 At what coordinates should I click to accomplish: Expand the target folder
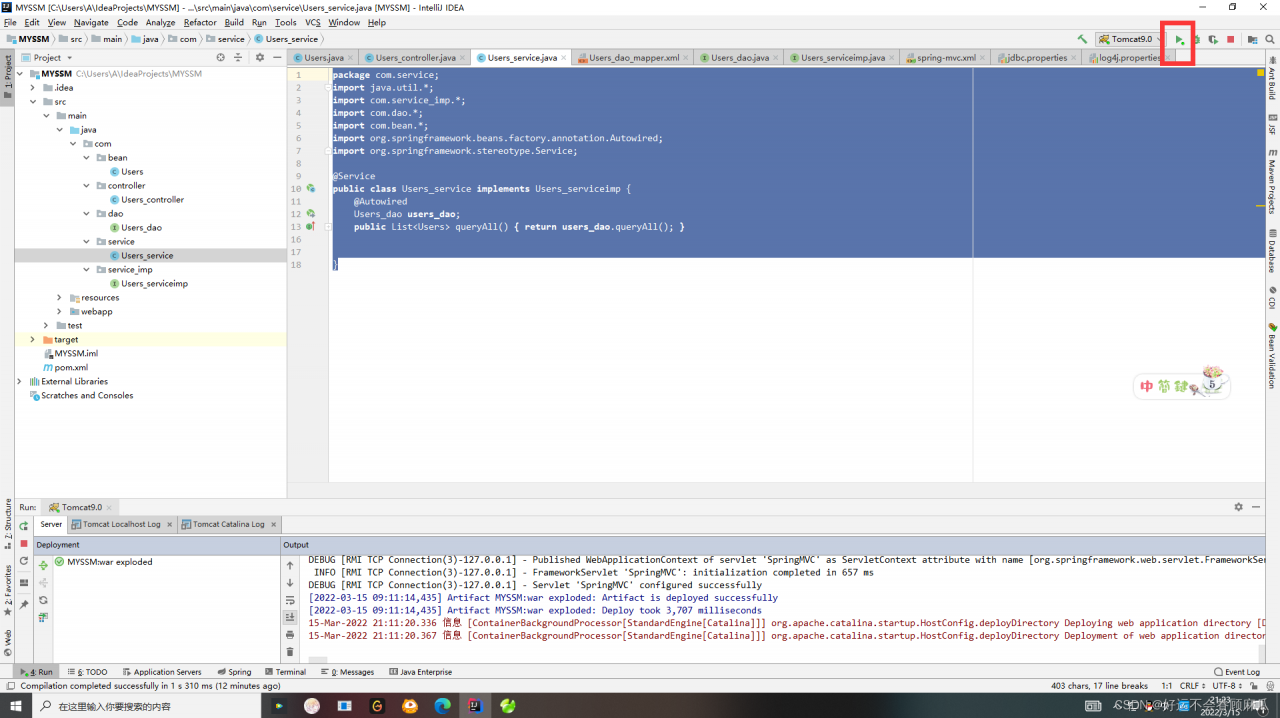click(33, 340)
